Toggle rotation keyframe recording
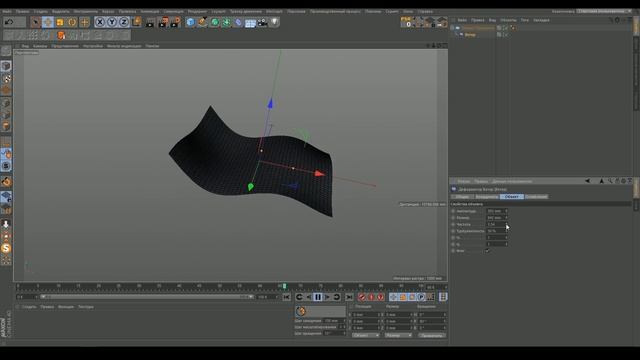640x360 pixels. tap(412, 297)
